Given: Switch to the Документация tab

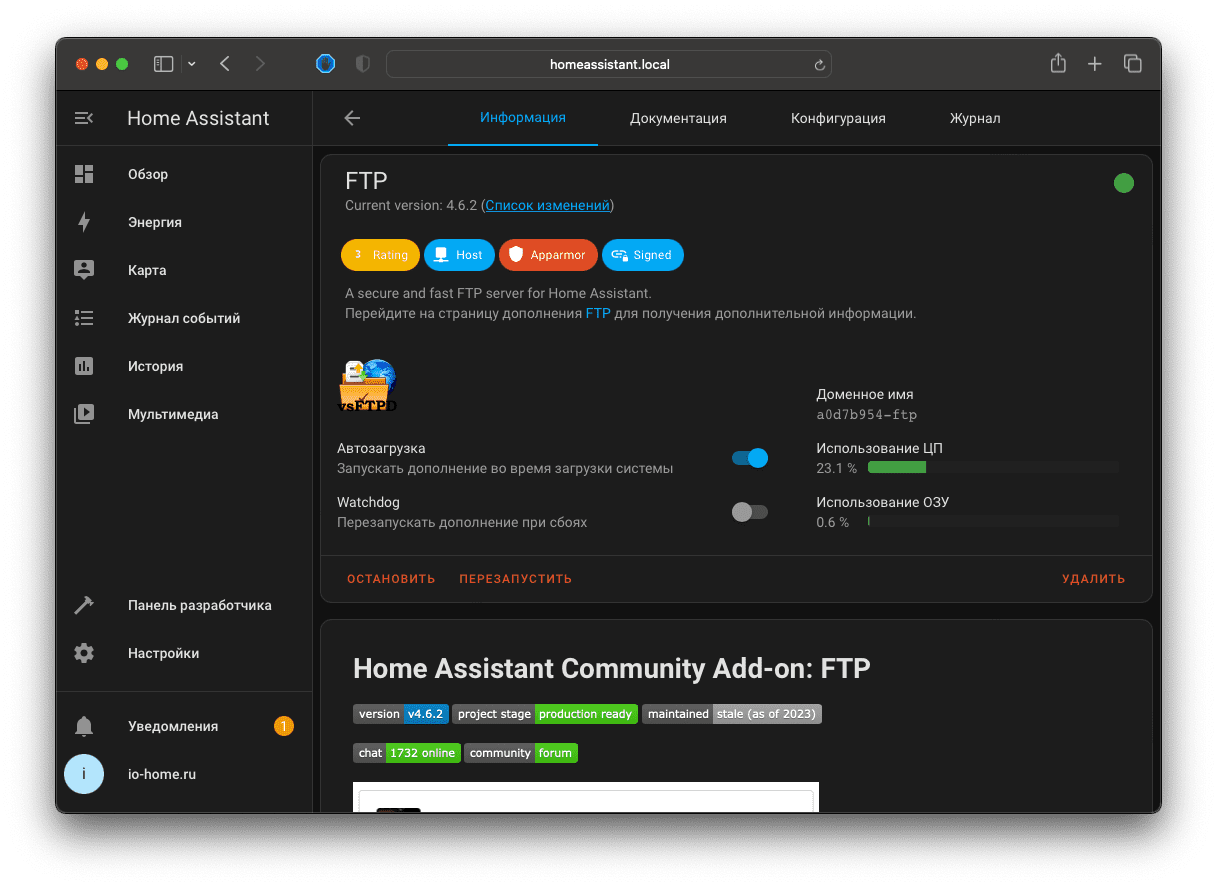Looking at the screenshot, I should click(x=678, y=118).
